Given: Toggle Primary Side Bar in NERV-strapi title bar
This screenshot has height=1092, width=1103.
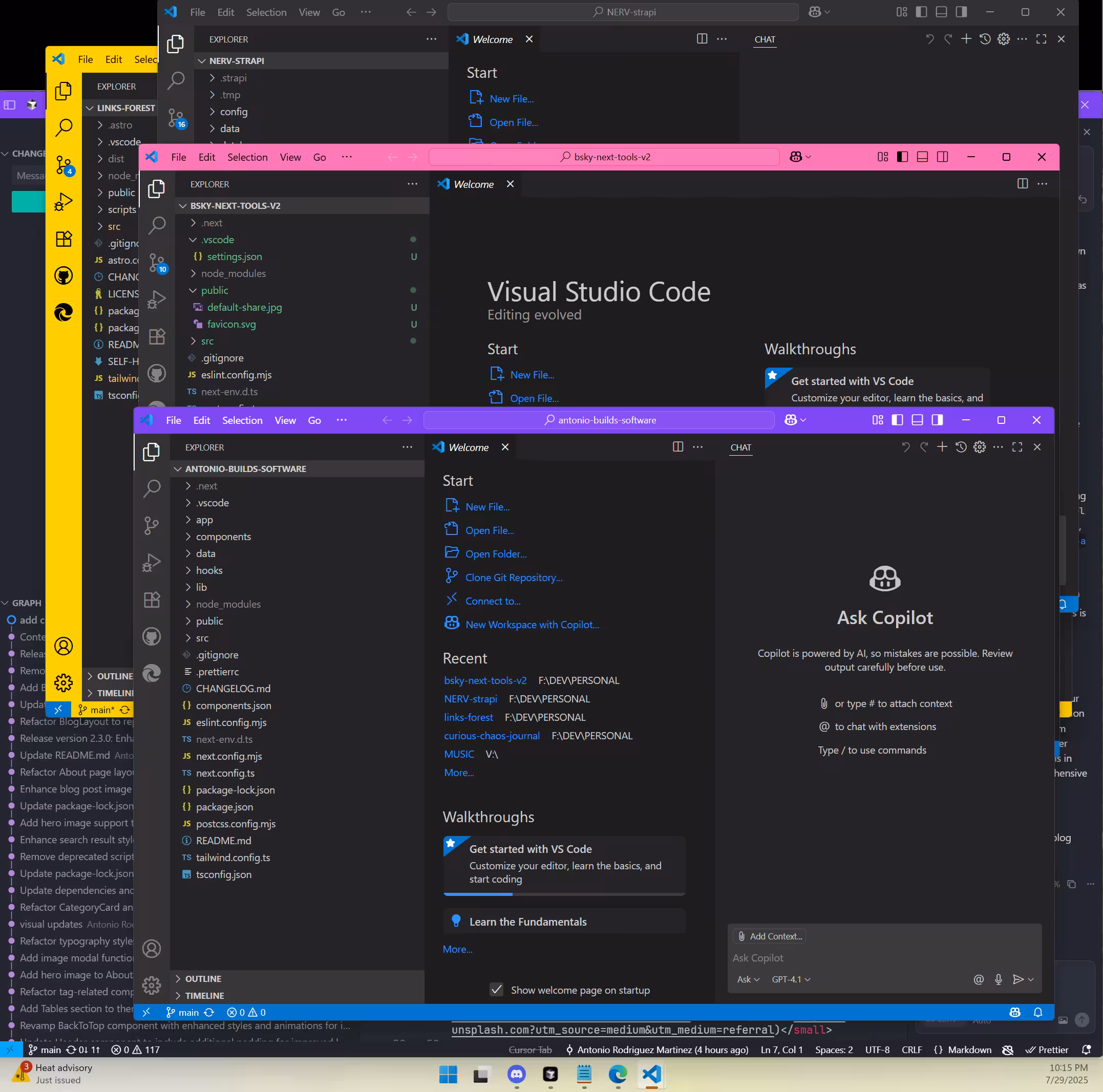Looking at the screenshot, I should pyautogui.click(x=921, y=12).
